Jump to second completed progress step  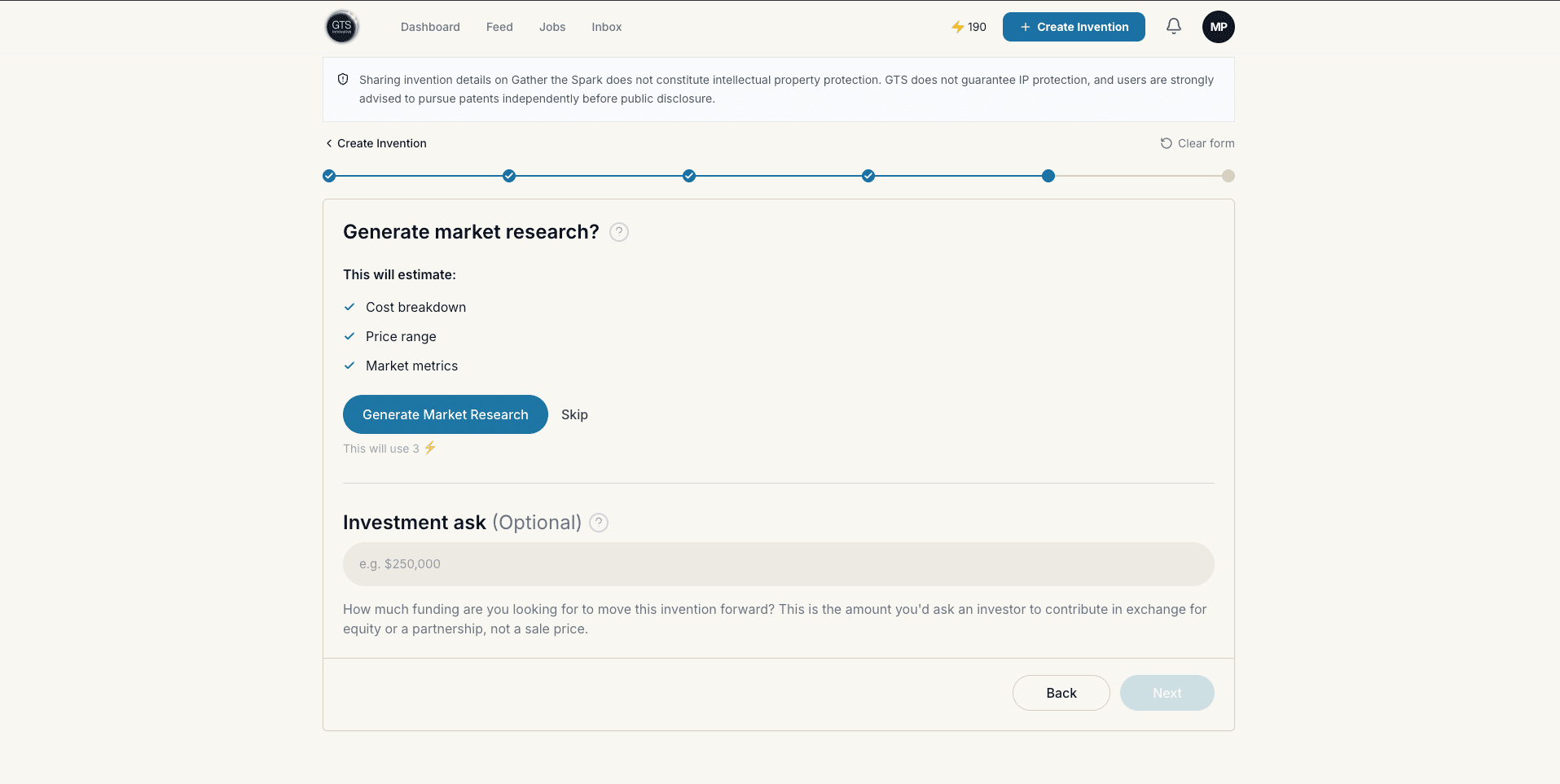point(509,176)
